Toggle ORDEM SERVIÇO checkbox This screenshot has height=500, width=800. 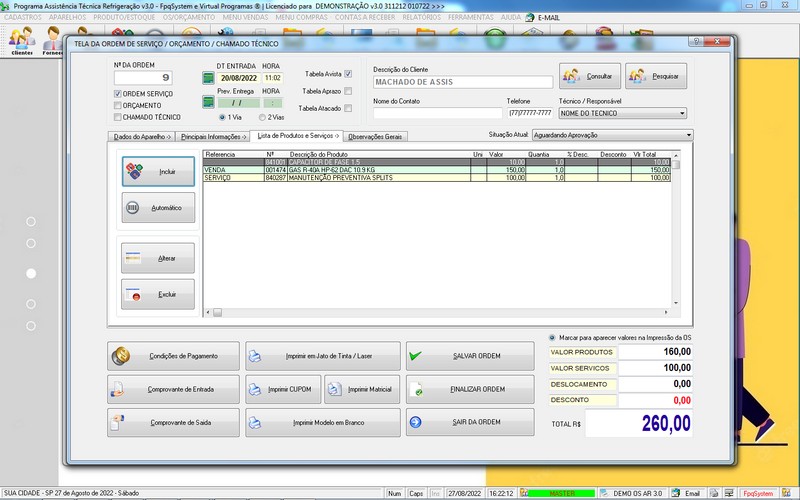coord(118,94)
